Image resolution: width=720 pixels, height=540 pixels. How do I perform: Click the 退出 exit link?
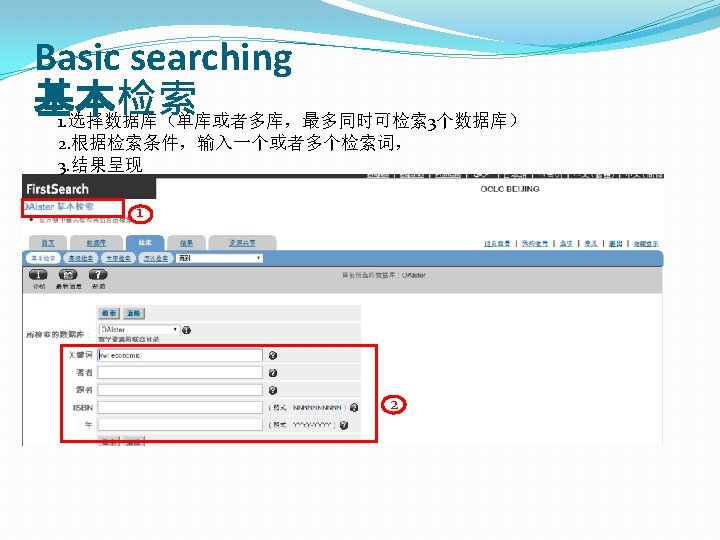coord(615,243)
